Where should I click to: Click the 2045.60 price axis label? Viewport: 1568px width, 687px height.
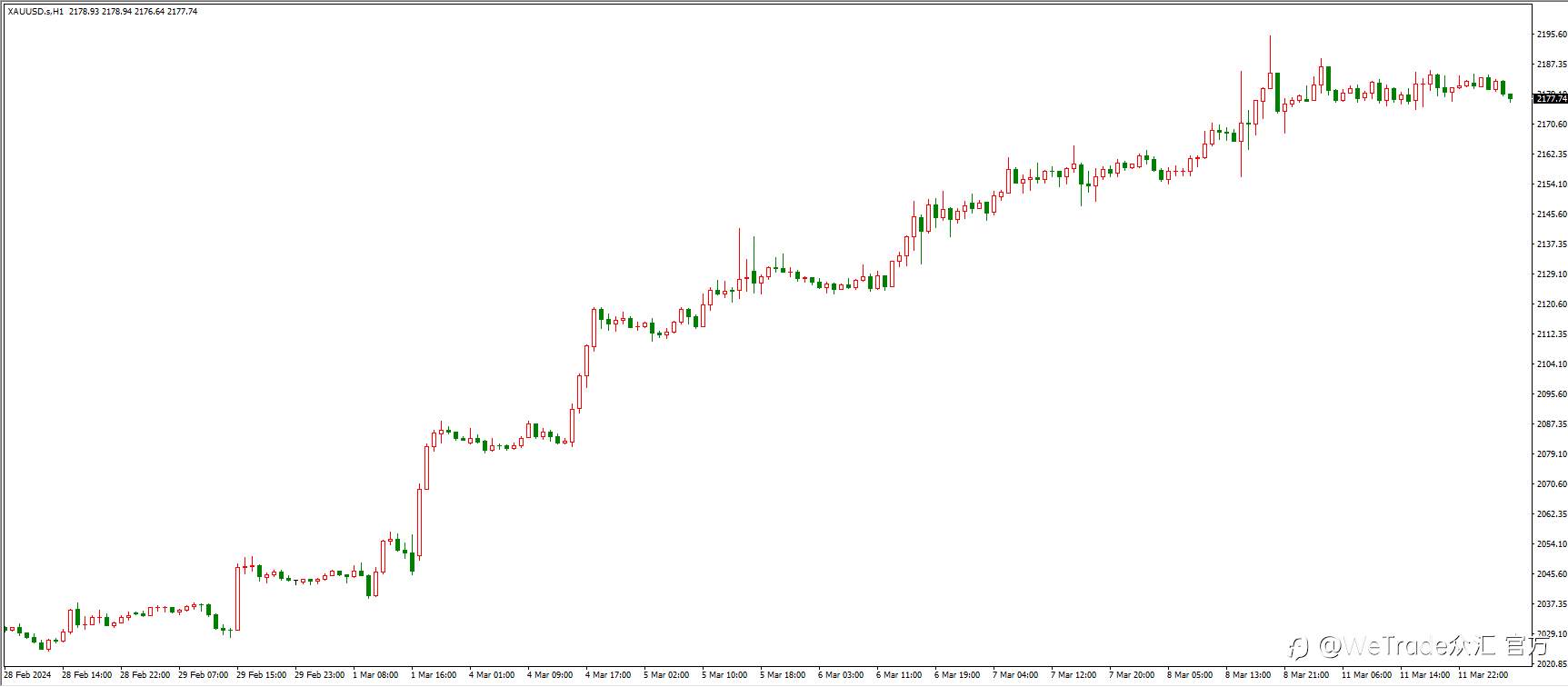(1552, 574)
